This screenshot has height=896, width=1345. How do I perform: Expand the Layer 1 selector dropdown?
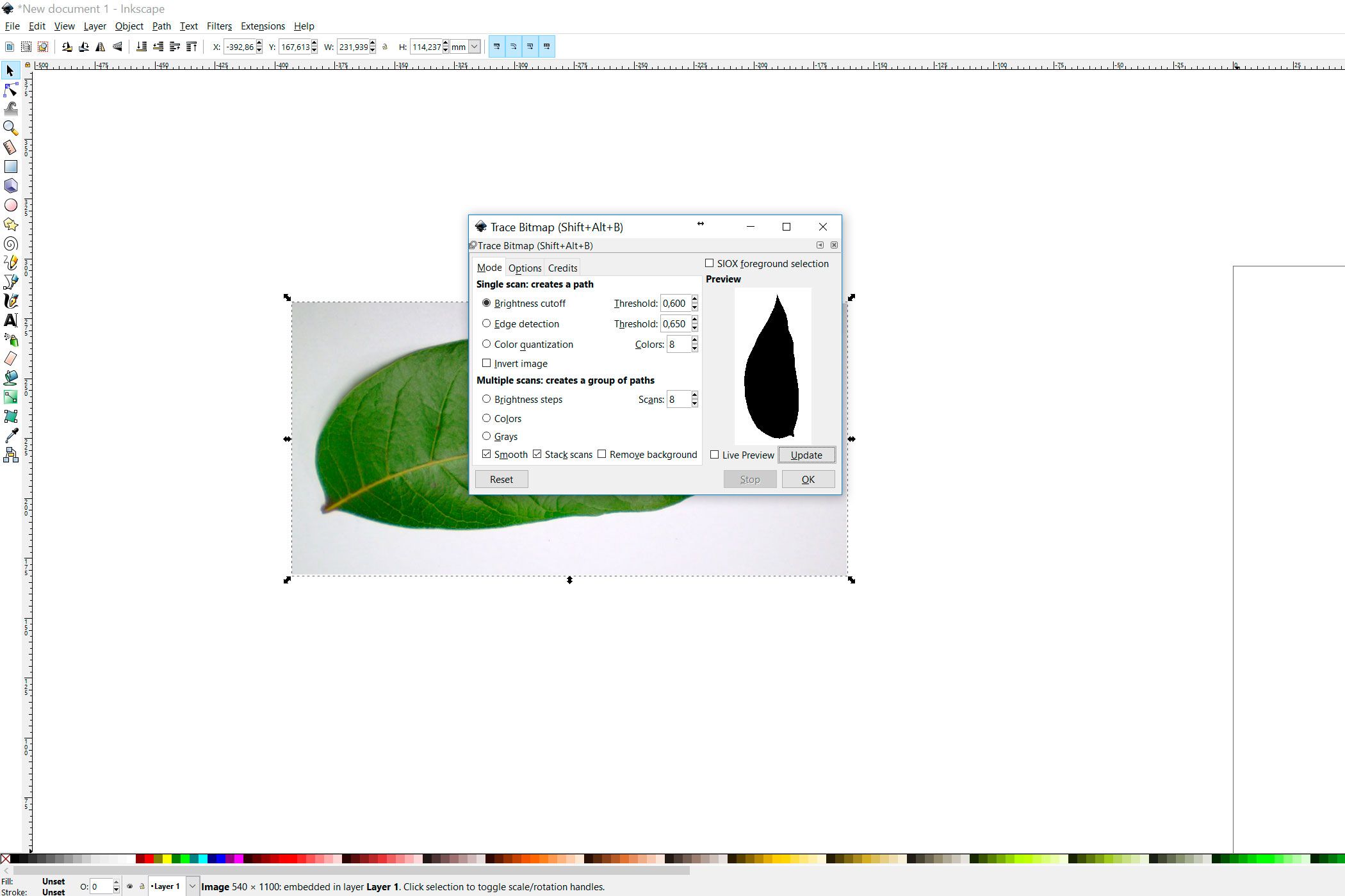(x=192, y=886)
